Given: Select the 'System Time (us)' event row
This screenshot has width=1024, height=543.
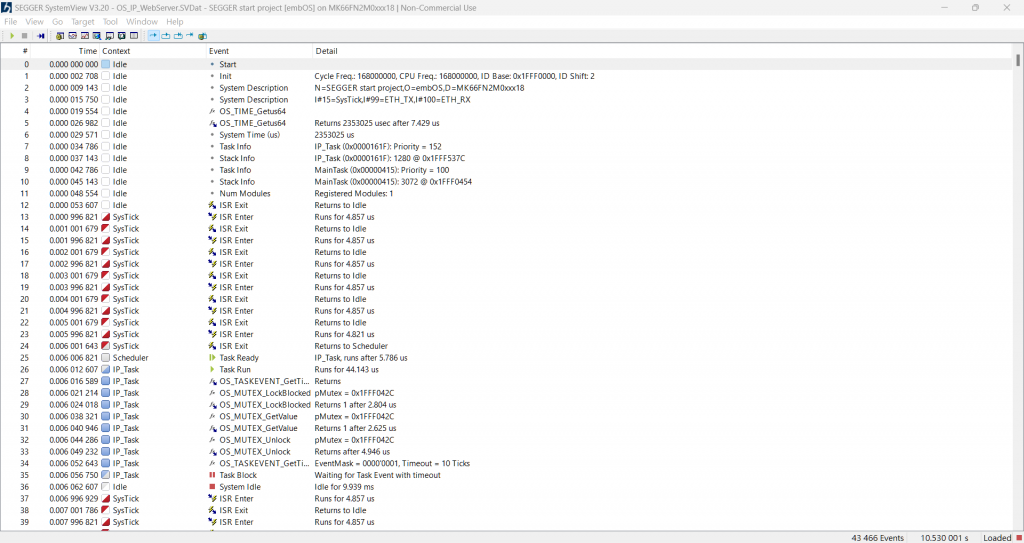Looking at the screenshot, I should coord(507,135).
